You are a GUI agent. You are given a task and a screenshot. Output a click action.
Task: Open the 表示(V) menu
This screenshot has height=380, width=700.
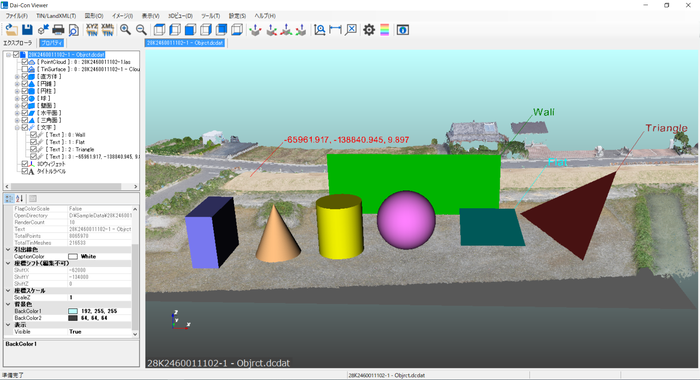click(x=150, y=16)
